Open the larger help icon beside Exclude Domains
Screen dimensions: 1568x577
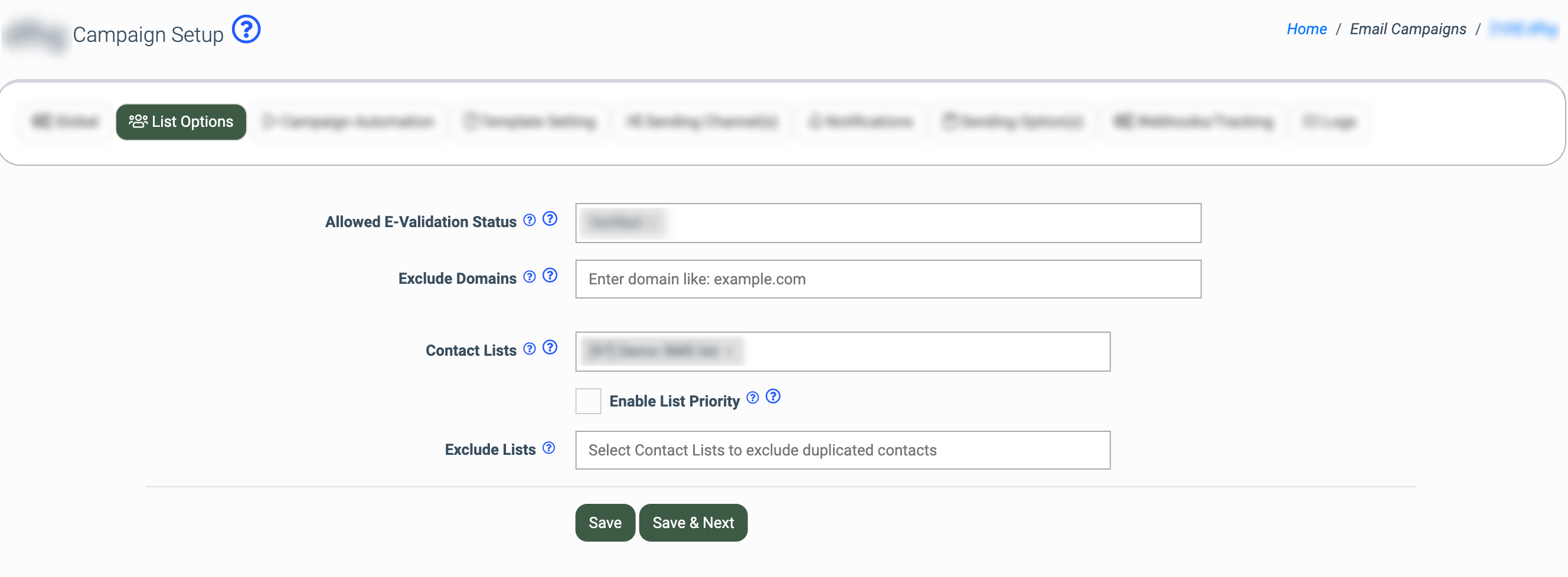coord(550,276)
